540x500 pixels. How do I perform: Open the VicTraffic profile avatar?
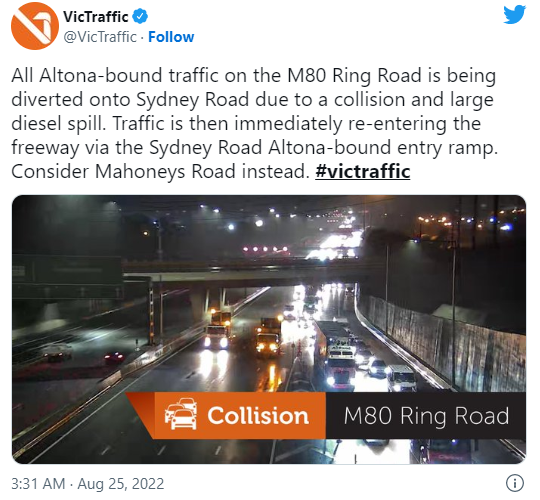point(35,26)
